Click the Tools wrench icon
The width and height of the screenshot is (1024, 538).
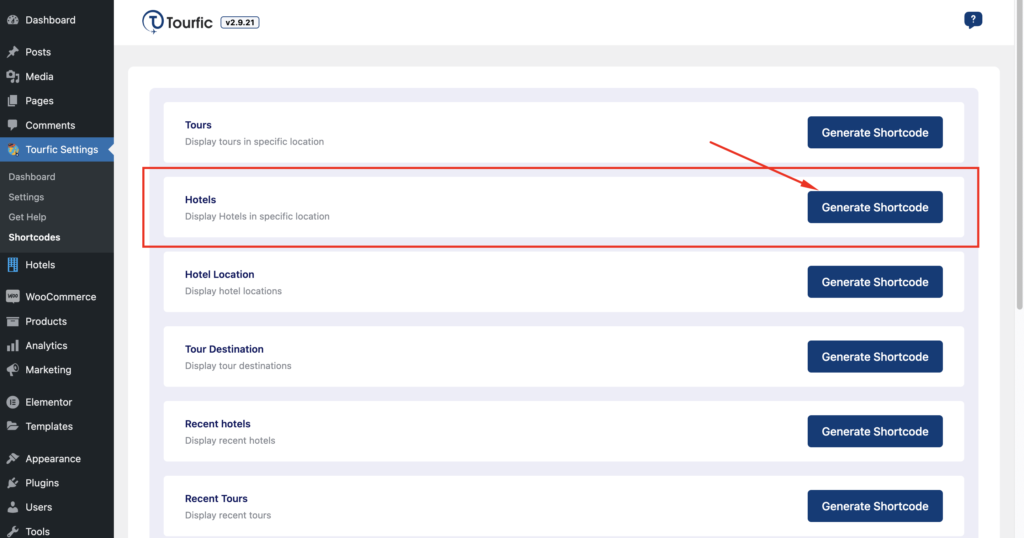(x=12, y=531)
